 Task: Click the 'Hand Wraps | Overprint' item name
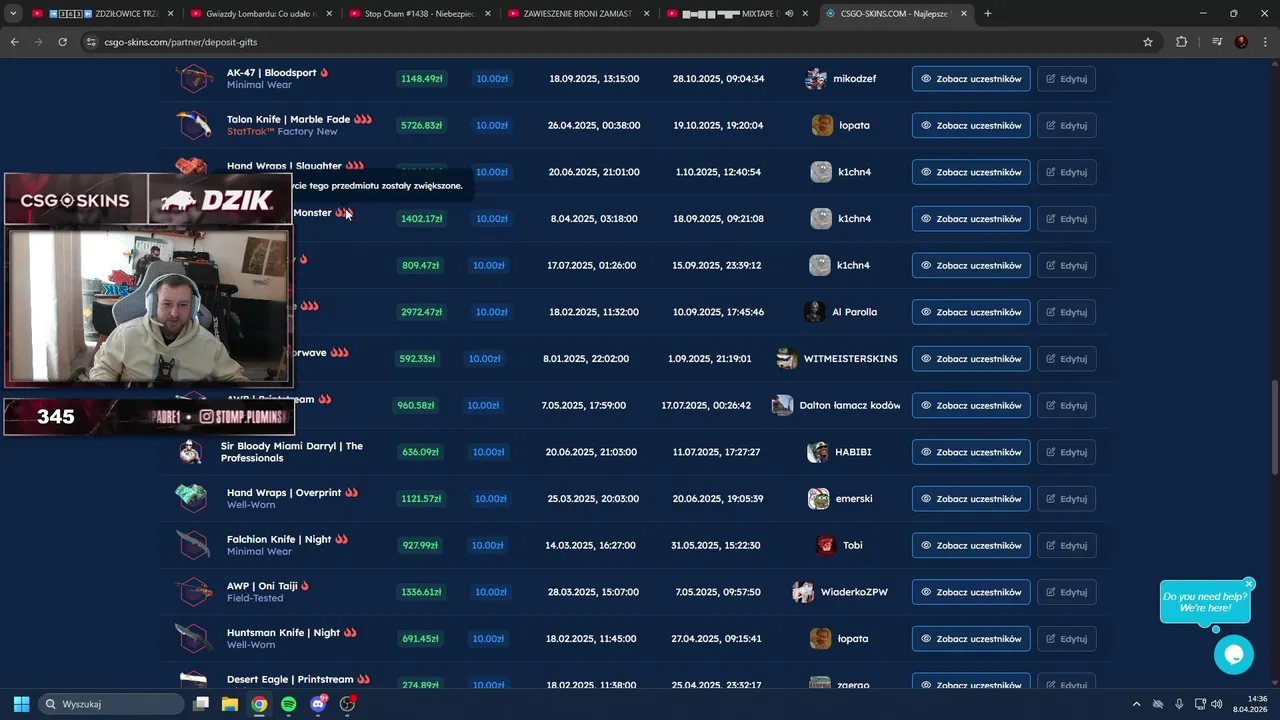point(284,493)
